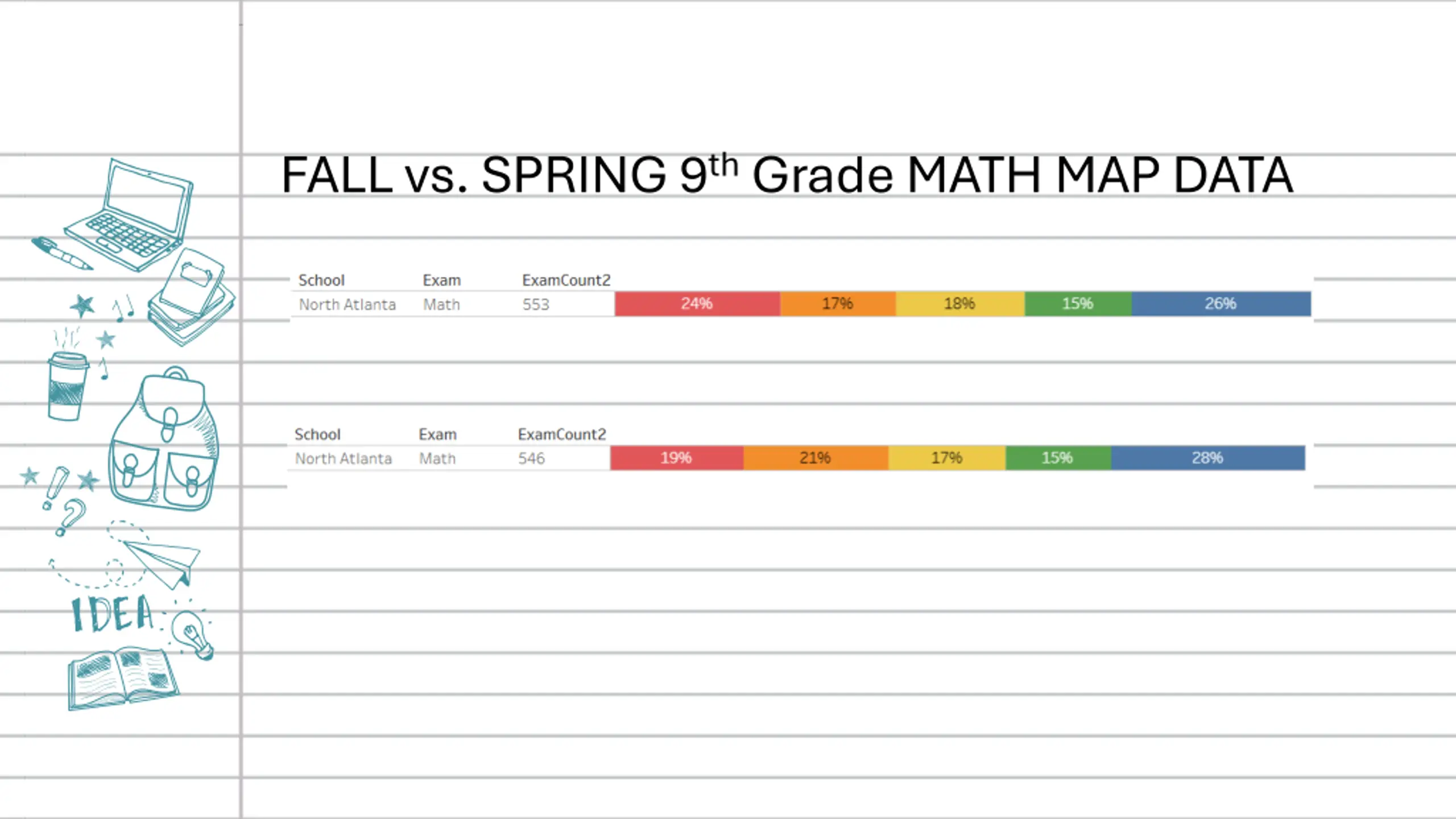Select the 553 exam count value
Image resolution: width=1456 pixels, height=819 pixels.
click(536, 305)
